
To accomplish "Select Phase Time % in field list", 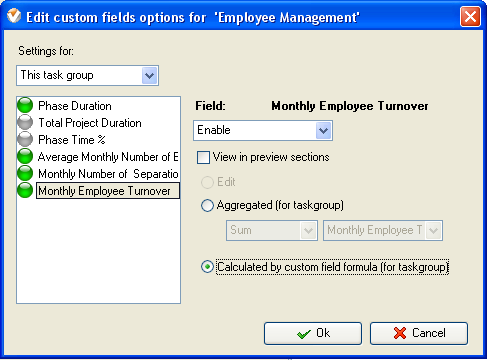I will click(x=72, y=140).
